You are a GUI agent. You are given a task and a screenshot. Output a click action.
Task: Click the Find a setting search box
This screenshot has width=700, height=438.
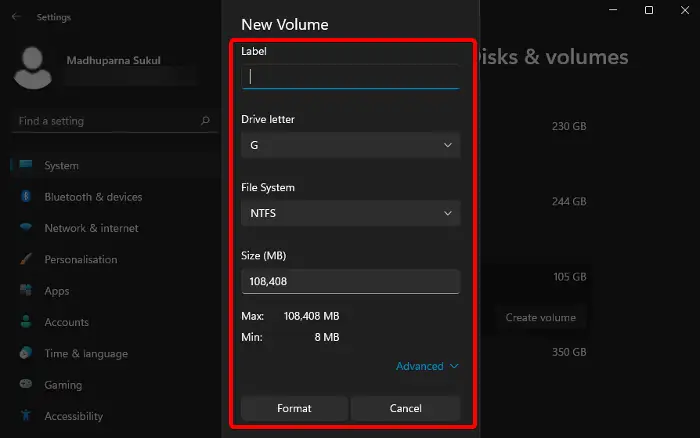[x=114, y=121]
